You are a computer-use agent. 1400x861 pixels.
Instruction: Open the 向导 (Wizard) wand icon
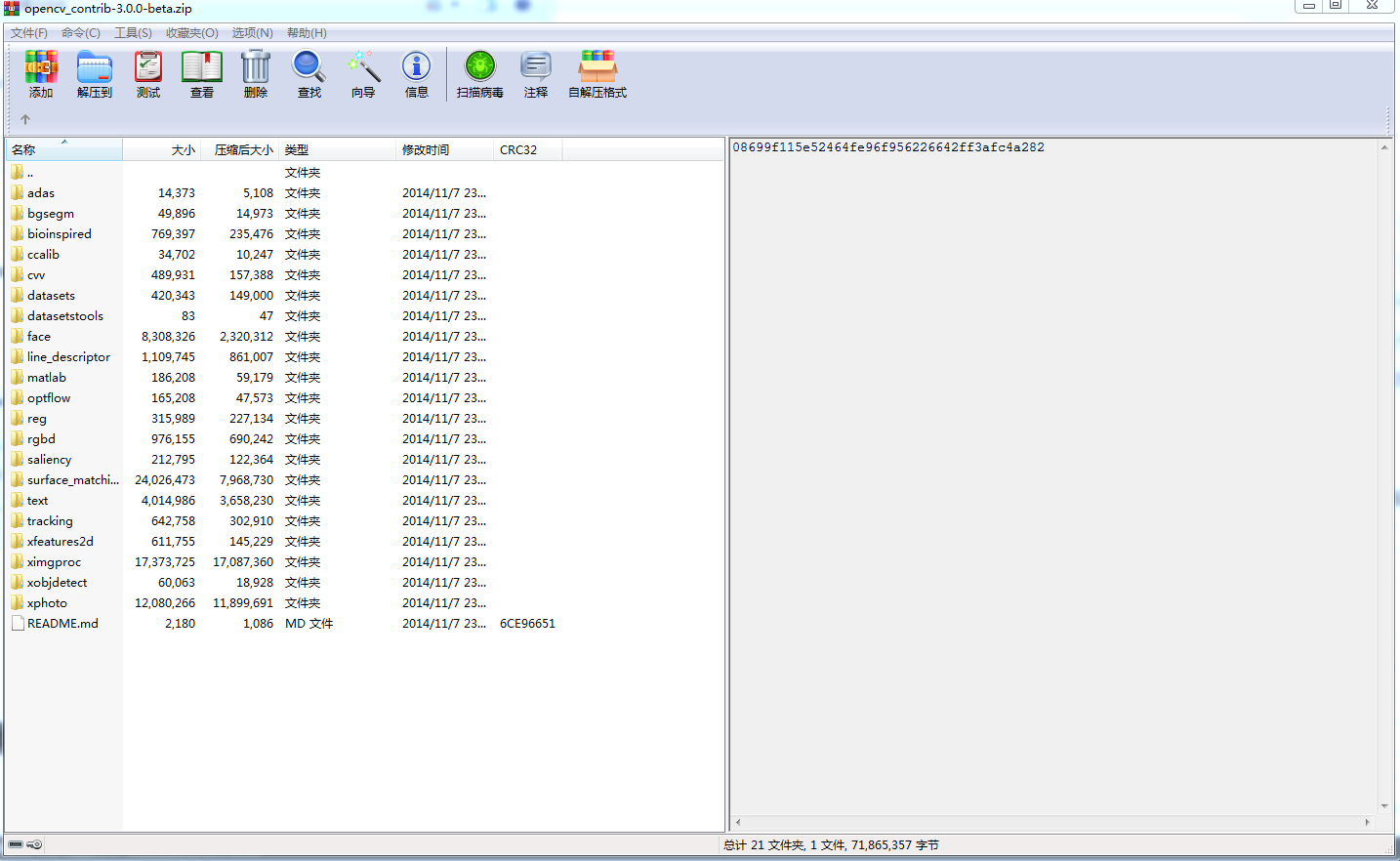click(363, 66)
